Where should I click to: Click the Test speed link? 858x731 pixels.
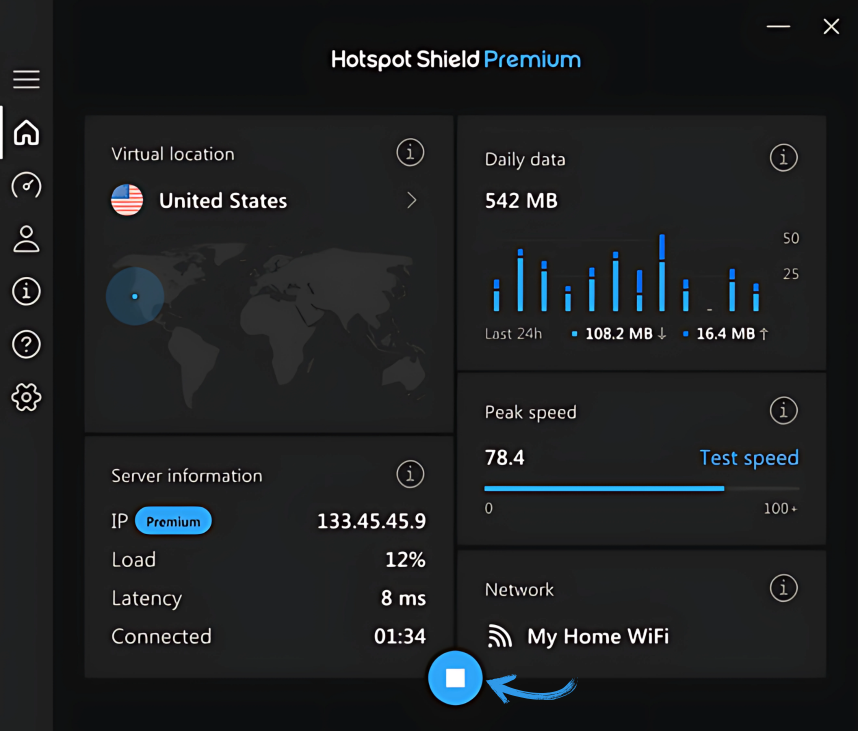click(749, 458)
